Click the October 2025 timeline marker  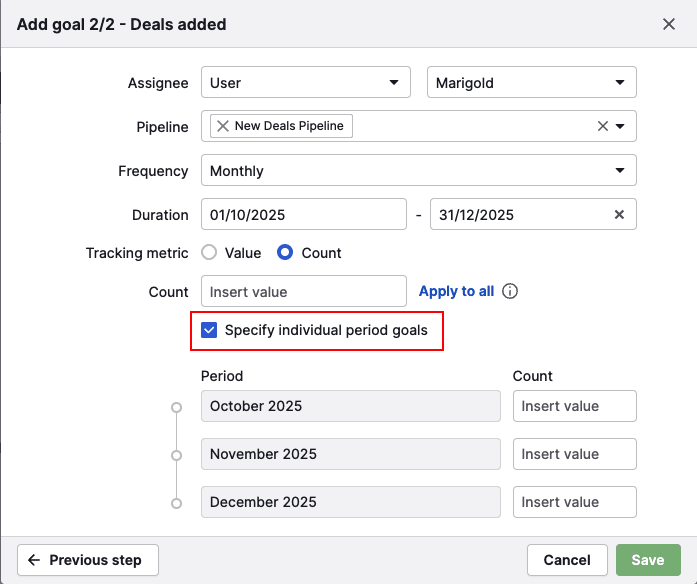(x=177, y=407)
